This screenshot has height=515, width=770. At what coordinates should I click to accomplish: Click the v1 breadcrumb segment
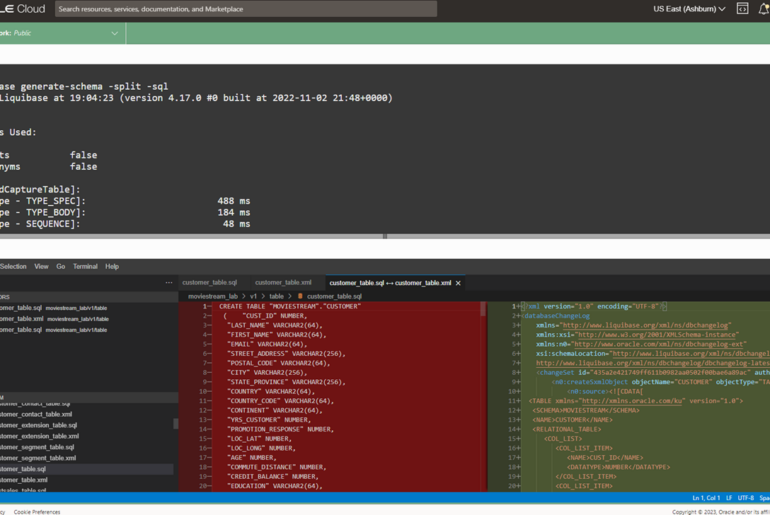(x=253, y=297)
